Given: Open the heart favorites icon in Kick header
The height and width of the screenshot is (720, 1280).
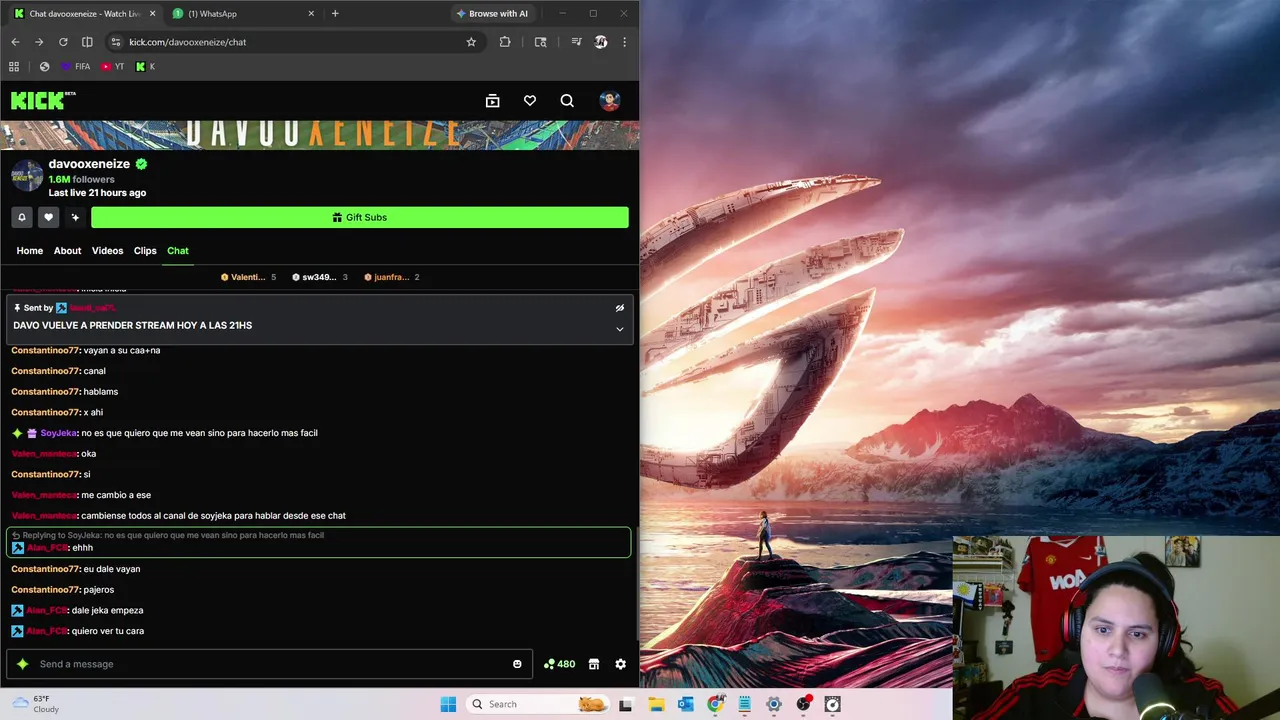Looking at the screenshot, I should coord(530,101).
